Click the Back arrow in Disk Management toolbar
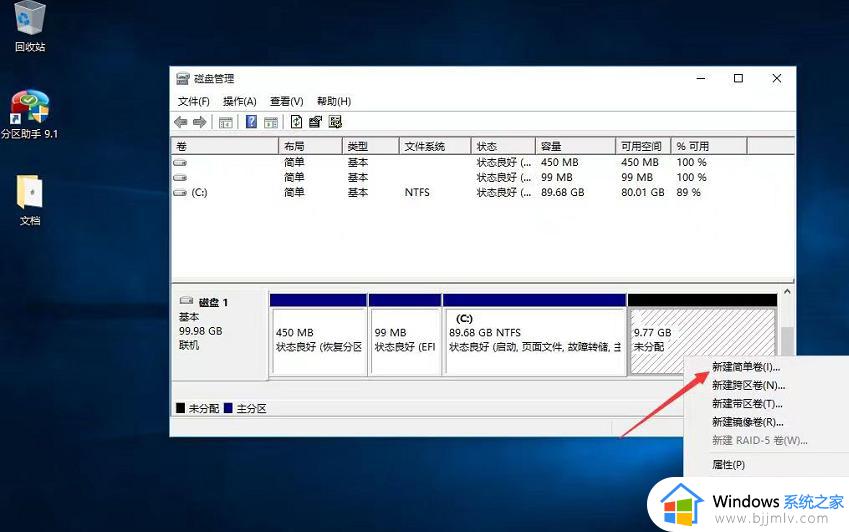 [181, 122]
